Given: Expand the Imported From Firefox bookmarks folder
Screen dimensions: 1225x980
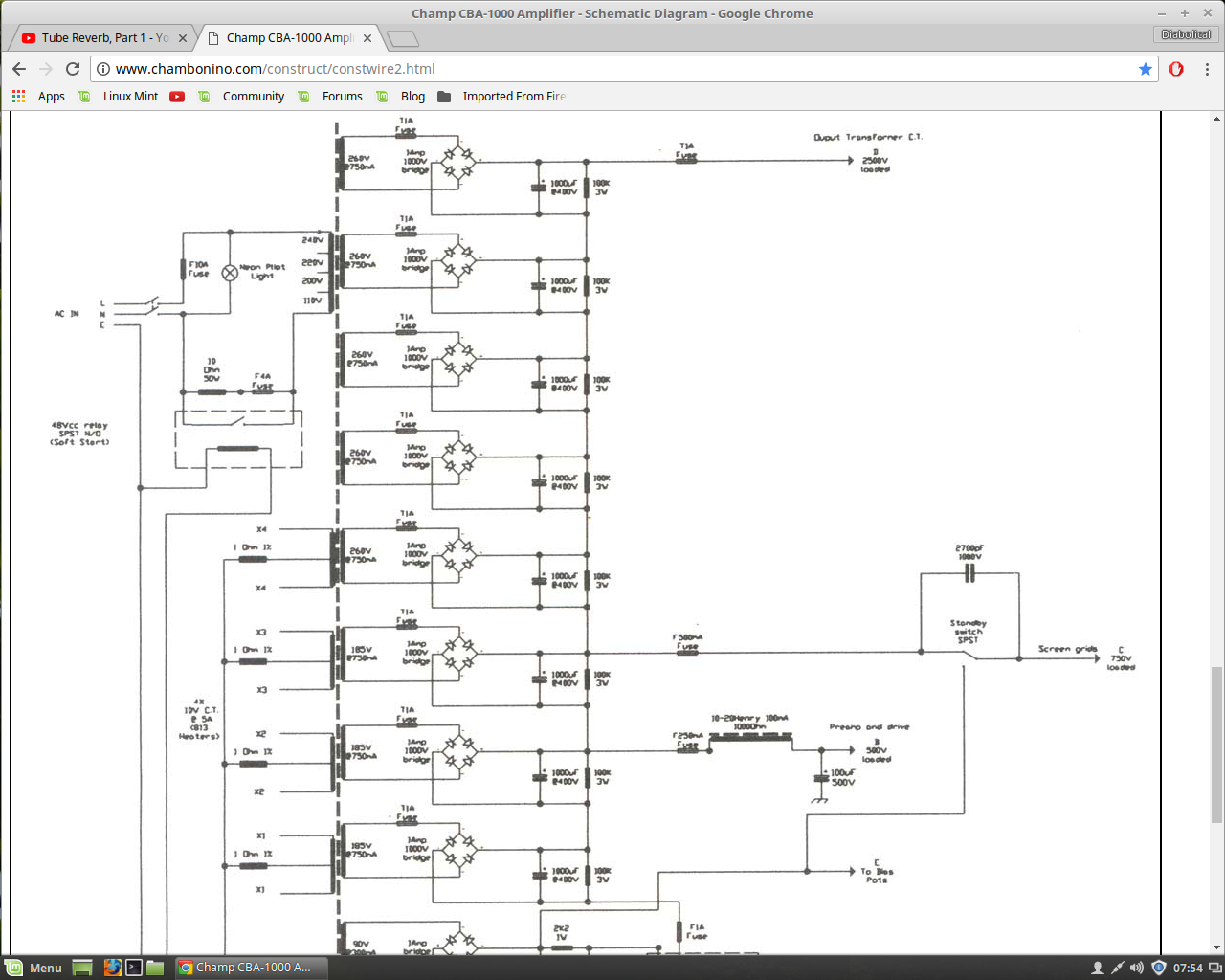Looking at the screenshot, I should tap(501, 97).
